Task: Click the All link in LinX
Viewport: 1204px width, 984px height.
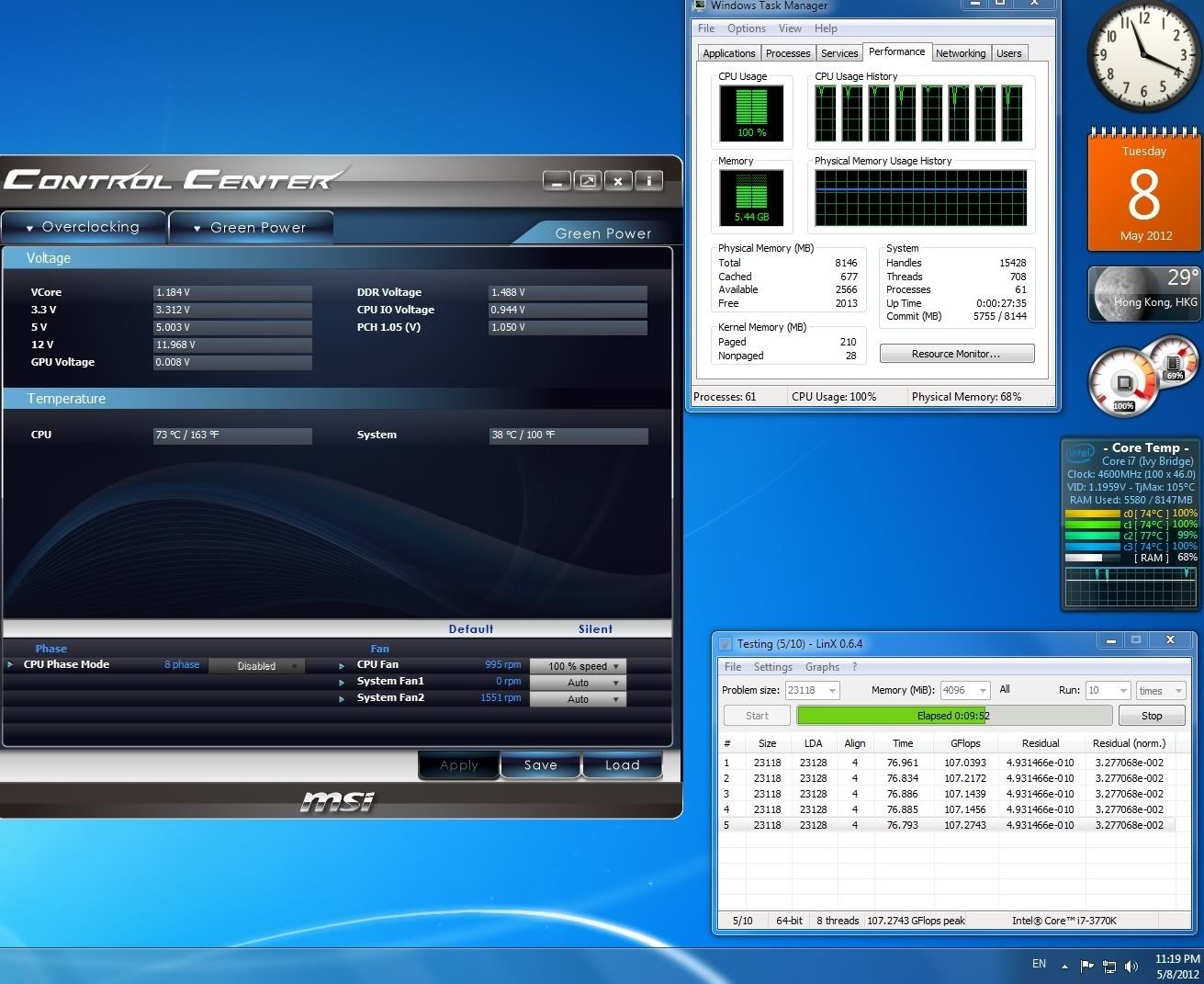Action: [x=1005, y=689]
